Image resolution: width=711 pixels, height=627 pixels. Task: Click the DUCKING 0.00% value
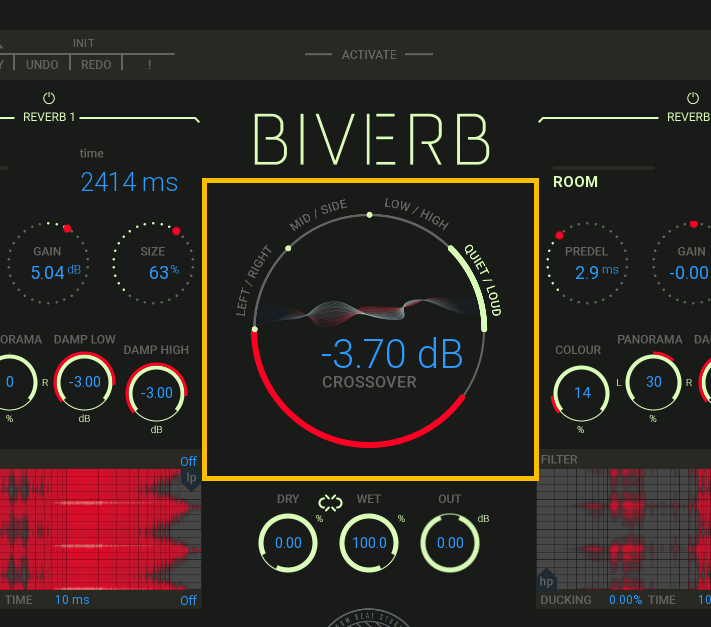point(625,600)
